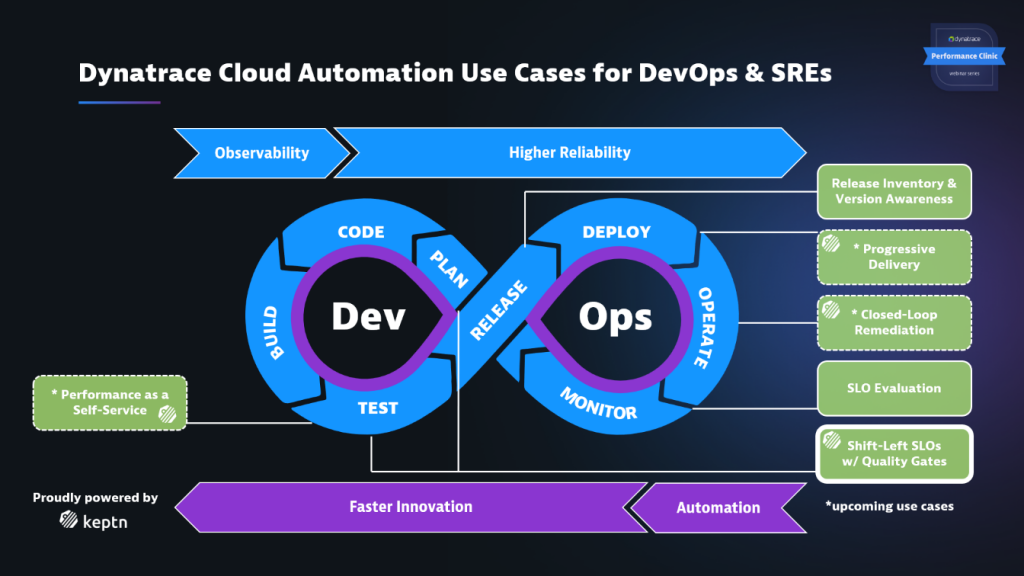The image size is (1024, 576).
Task: Enable the 'Shift-Left SLOs w/ Quality Gates' item
Action: click(x=894, y=453)
